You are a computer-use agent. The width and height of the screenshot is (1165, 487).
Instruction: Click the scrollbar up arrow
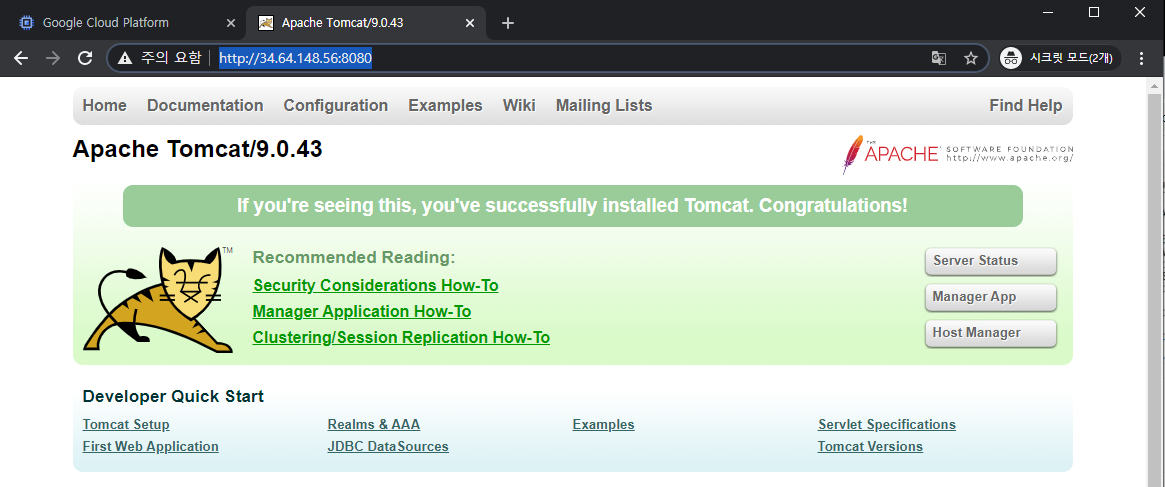pos(1155,85)
